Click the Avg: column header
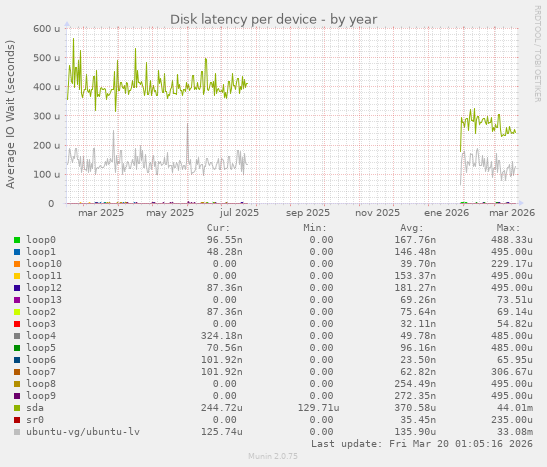This screenshot has width=547, height=467. pyautogui.click(x=412, y=228)
